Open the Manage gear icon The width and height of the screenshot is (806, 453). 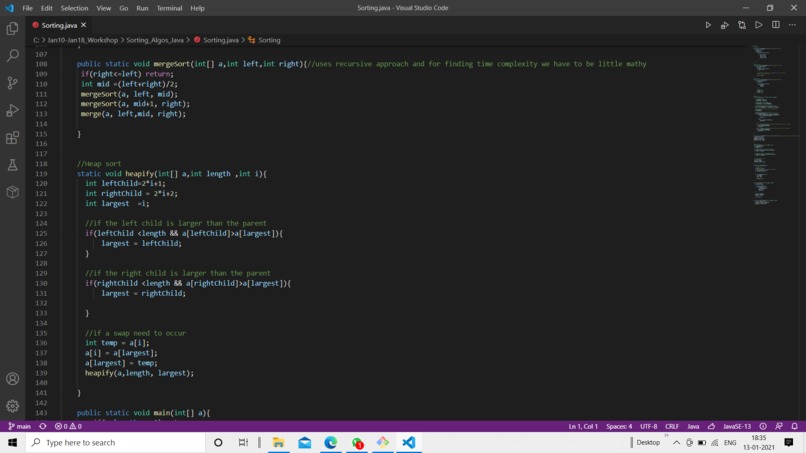pyautogui.click(x=12, y=406)
